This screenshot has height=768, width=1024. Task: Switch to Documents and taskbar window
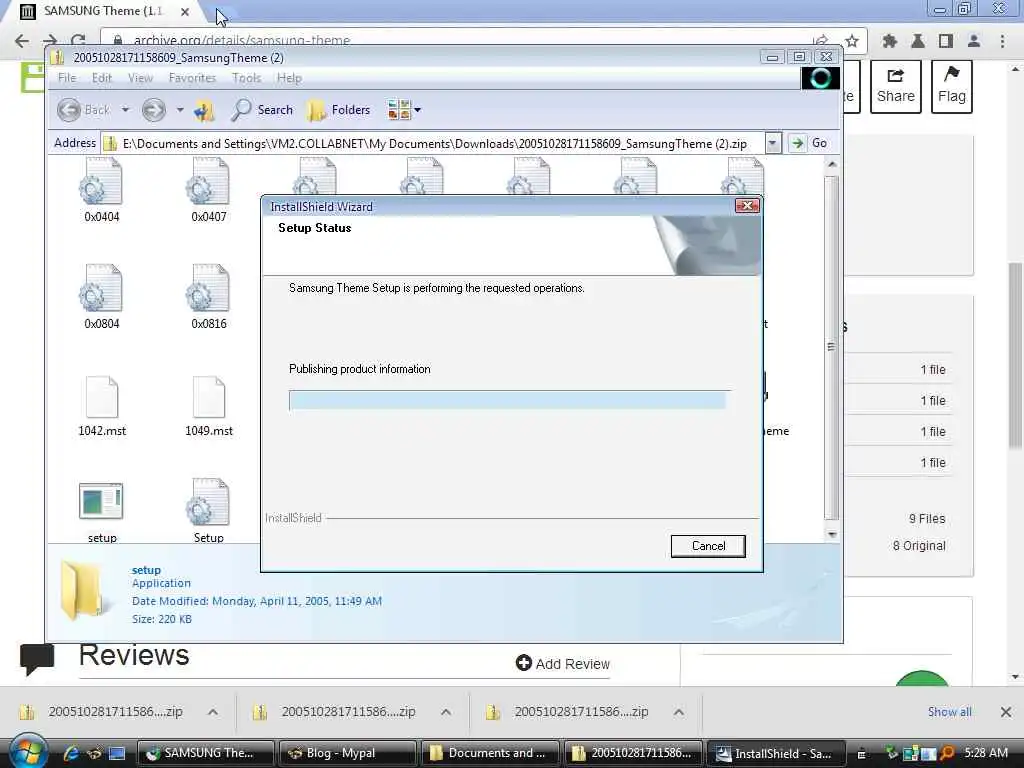tap(490, 753)
